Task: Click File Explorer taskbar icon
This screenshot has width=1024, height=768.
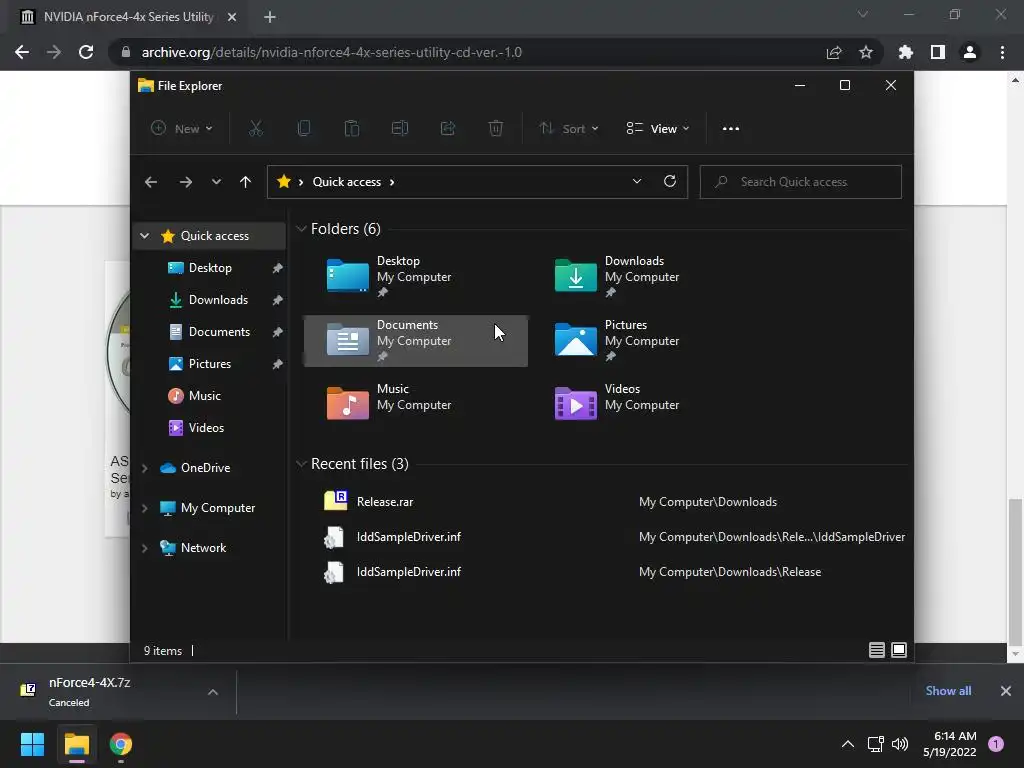Action: pos(76,744)
